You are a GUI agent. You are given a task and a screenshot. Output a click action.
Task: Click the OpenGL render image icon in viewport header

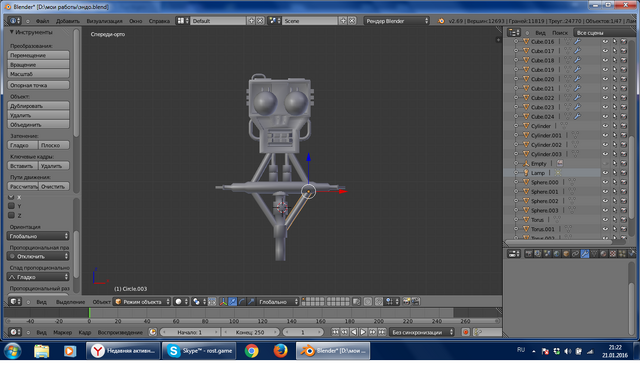406,302
